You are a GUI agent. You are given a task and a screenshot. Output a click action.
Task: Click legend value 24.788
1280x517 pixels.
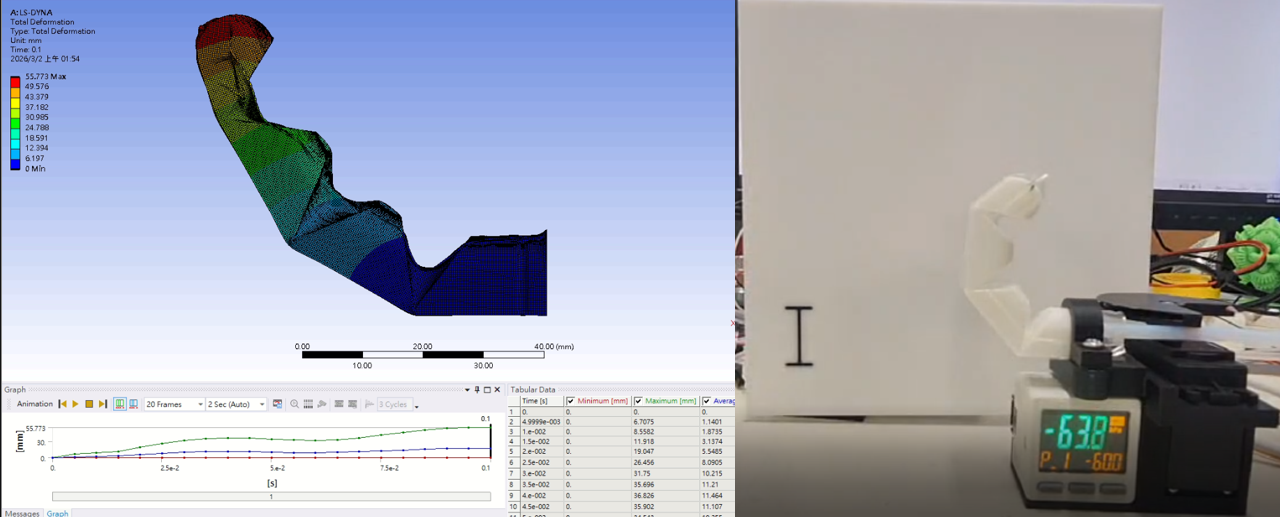[37, 127]
